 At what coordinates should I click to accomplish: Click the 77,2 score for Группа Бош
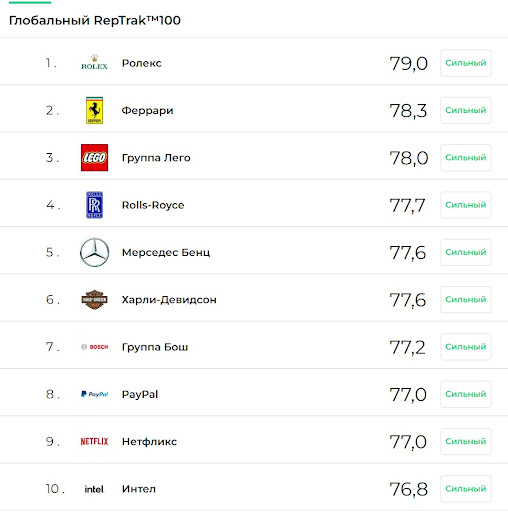[407, 347]
